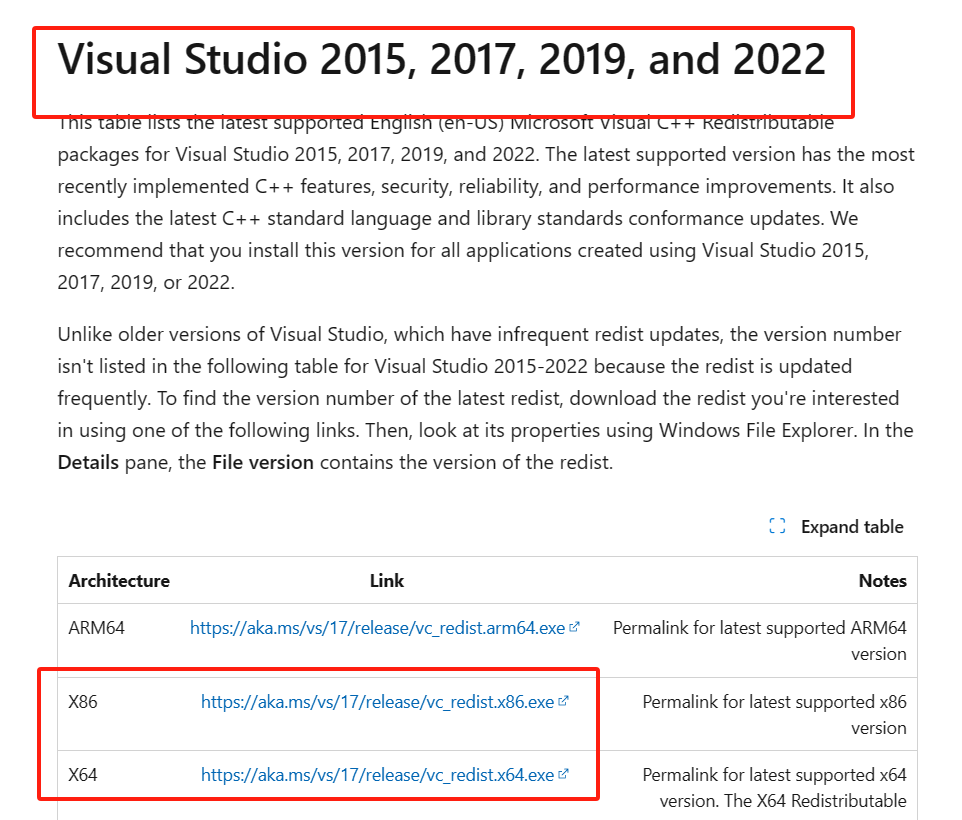Click the note about latest supported x64 version

point(774,787)
